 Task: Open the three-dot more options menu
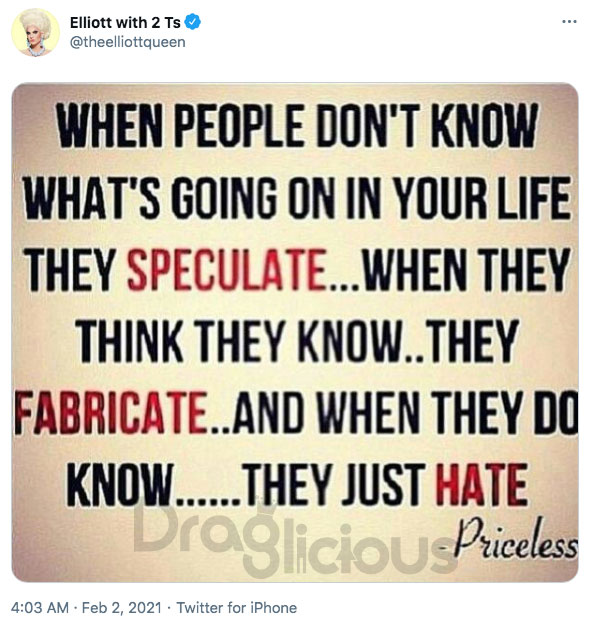pos(569,22)
